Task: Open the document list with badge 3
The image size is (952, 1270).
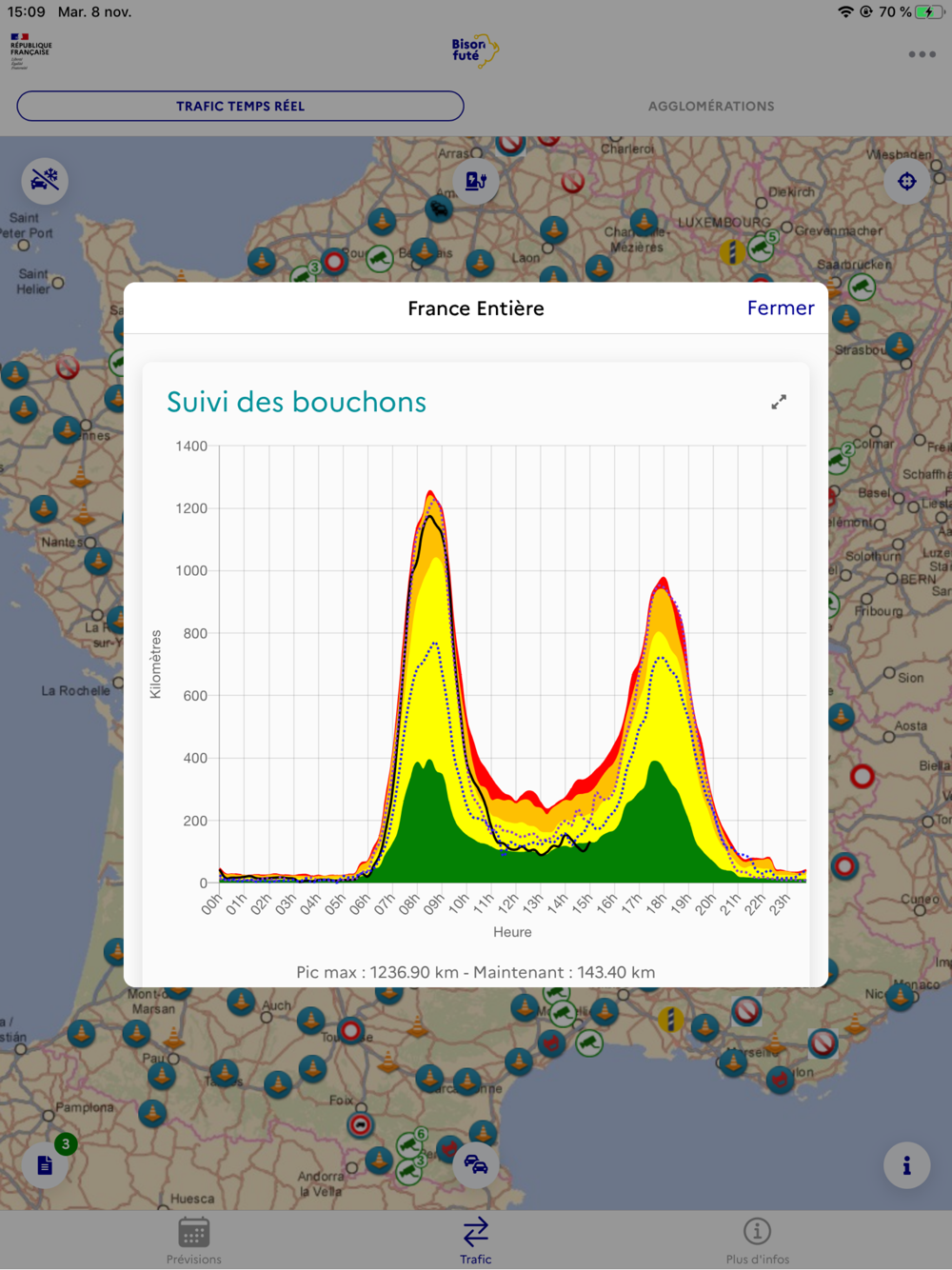Action: click(x=45, y=1164)
